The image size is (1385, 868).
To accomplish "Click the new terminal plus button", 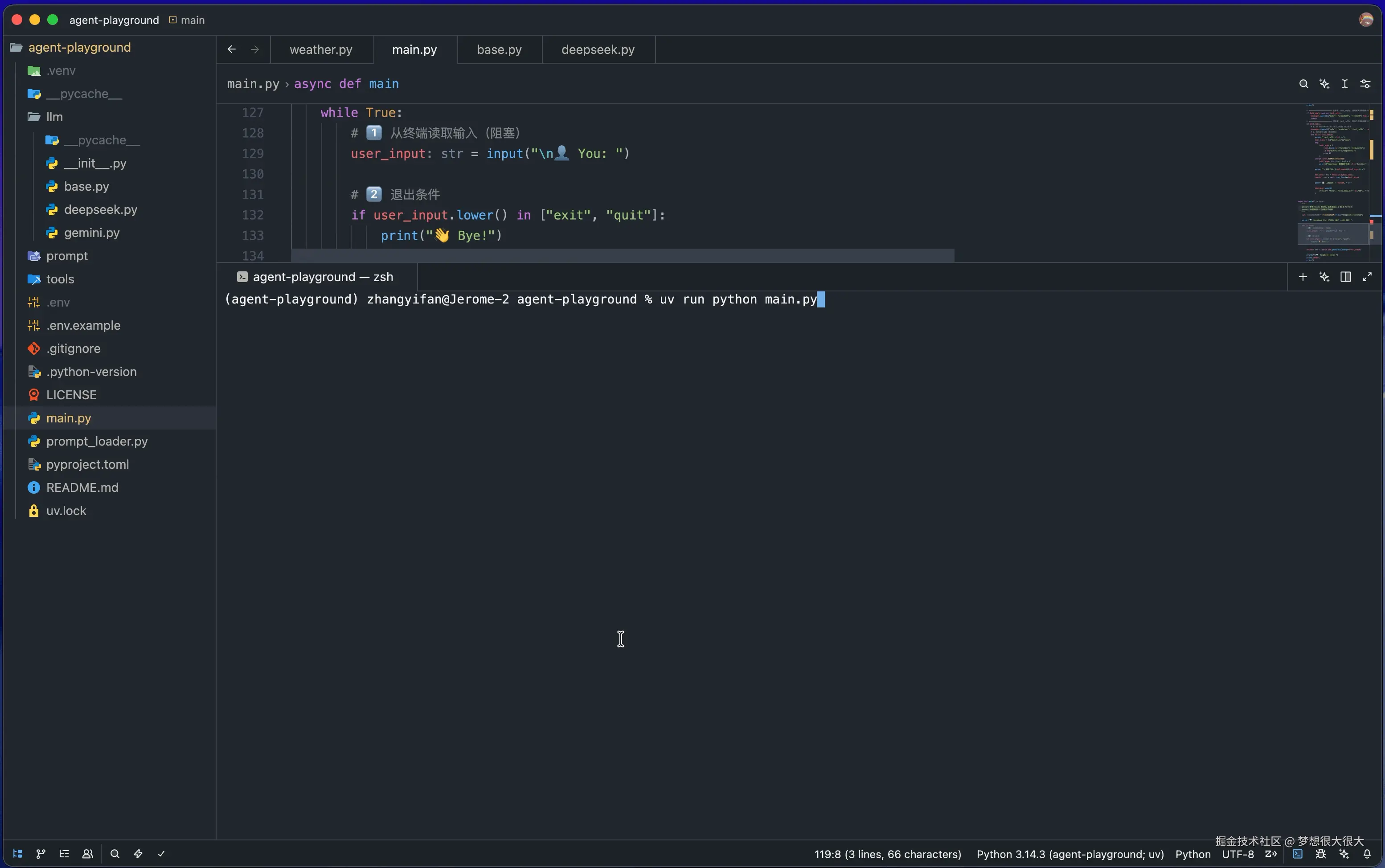I will tap(1303, 277).
